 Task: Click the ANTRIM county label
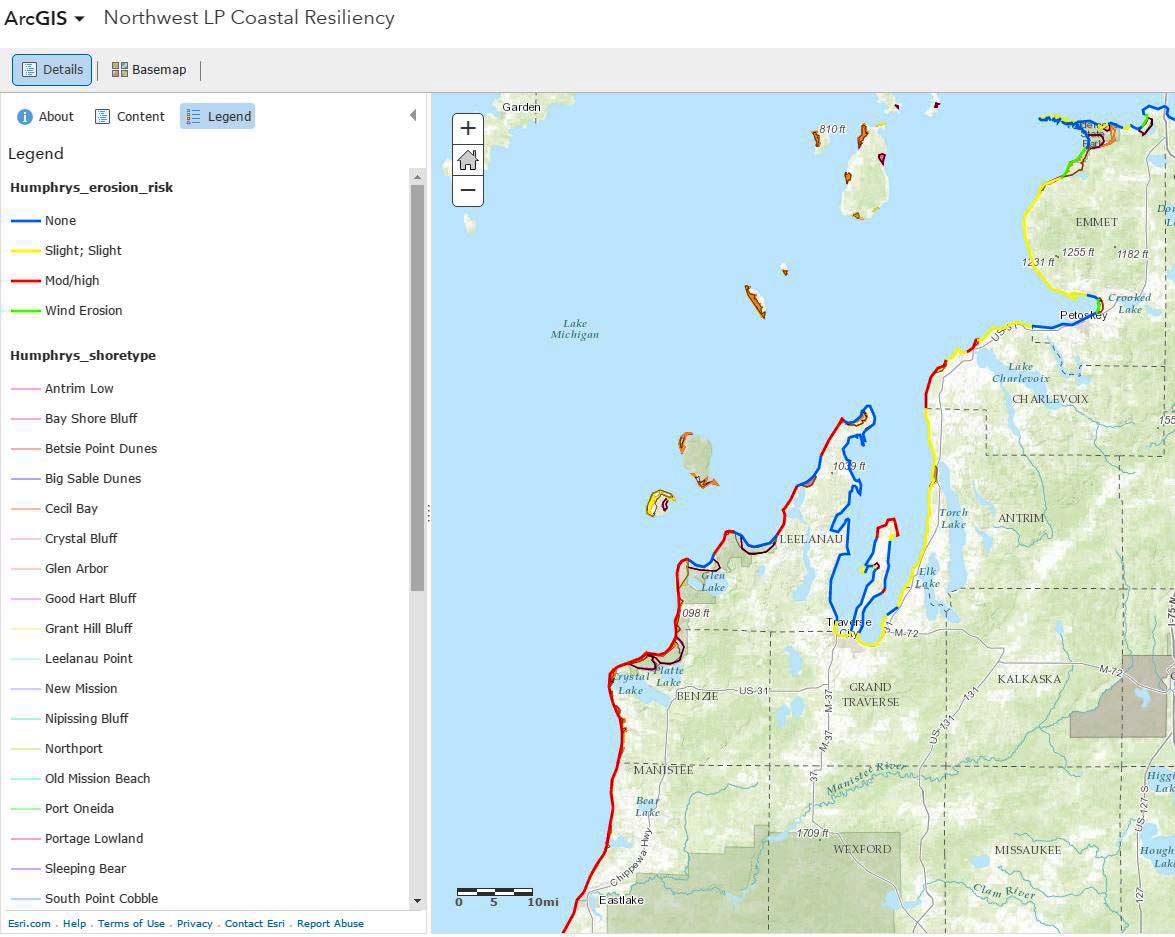point(1021,518)
